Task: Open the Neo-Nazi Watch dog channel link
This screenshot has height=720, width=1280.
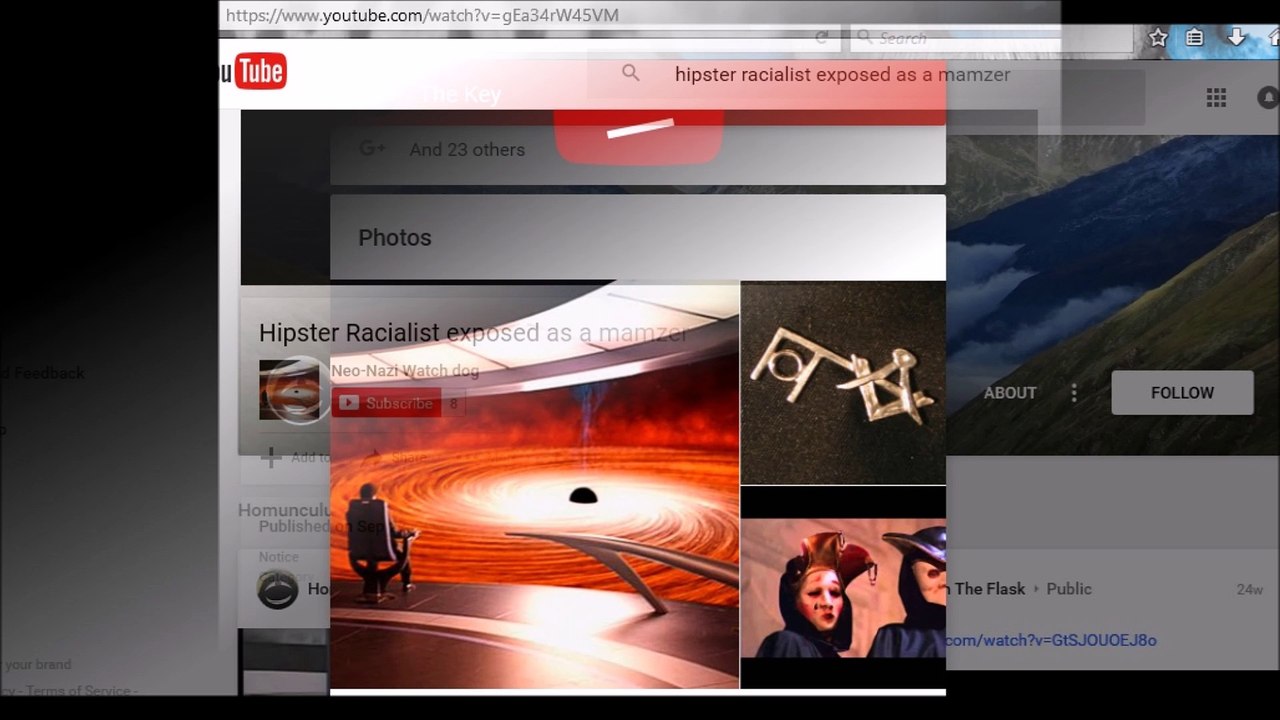Action: [x=405, y=371]
